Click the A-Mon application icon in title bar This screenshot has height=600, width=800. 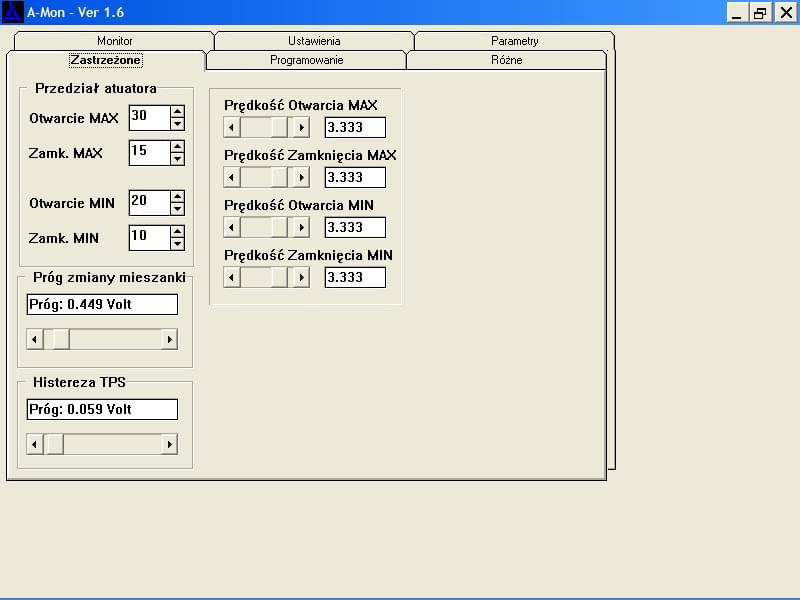coord(13,13)
